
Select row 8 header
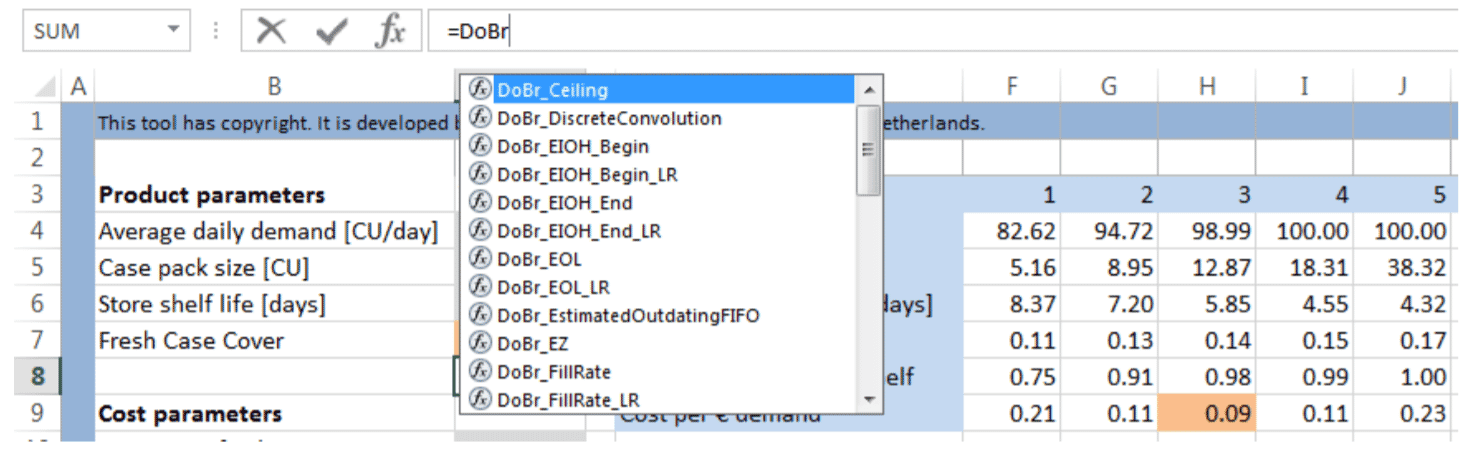coord(39,377)
